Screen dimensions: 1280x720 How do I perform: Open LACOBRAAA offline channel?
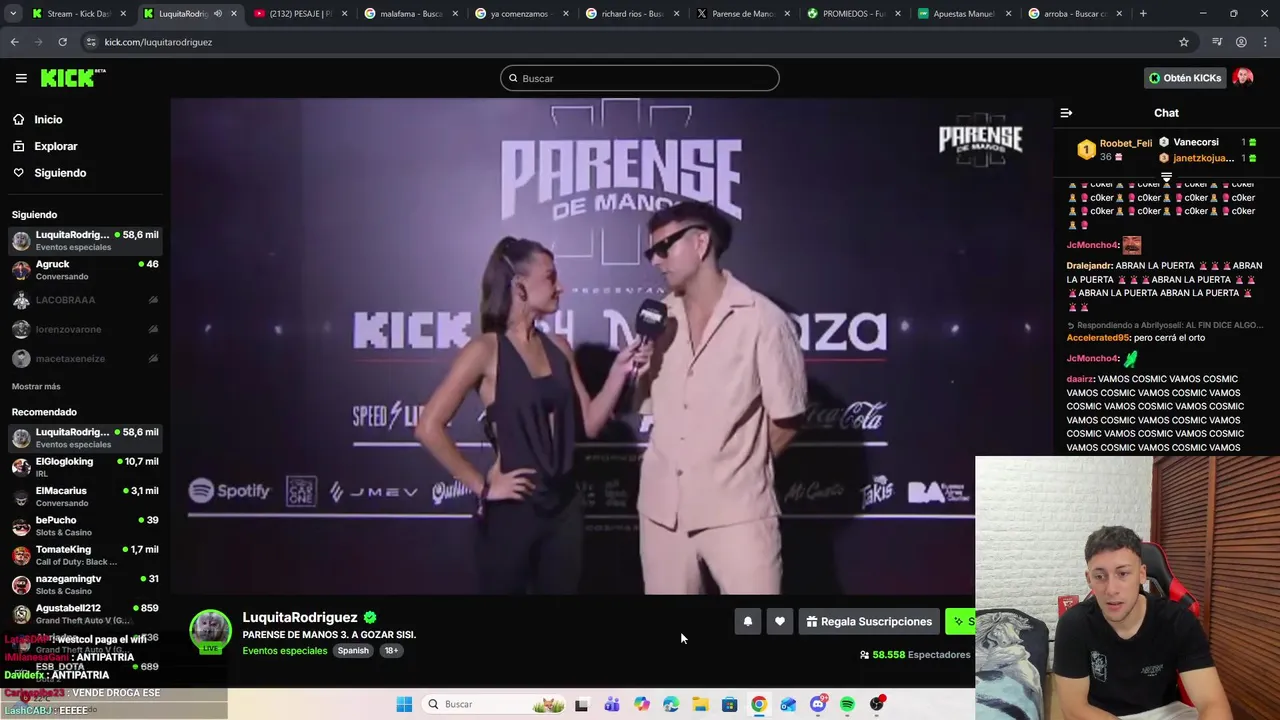coord(85,300)
